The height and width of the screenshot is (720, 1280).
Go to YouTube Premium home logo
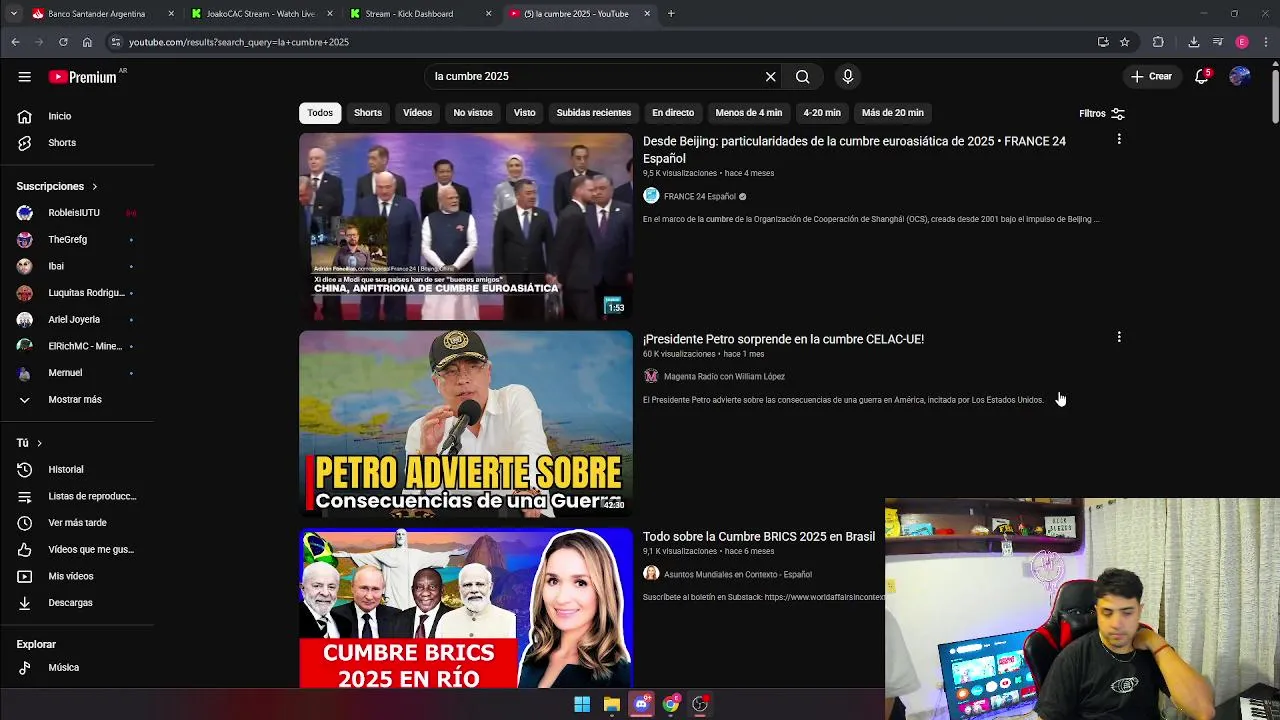coord(82,77)
